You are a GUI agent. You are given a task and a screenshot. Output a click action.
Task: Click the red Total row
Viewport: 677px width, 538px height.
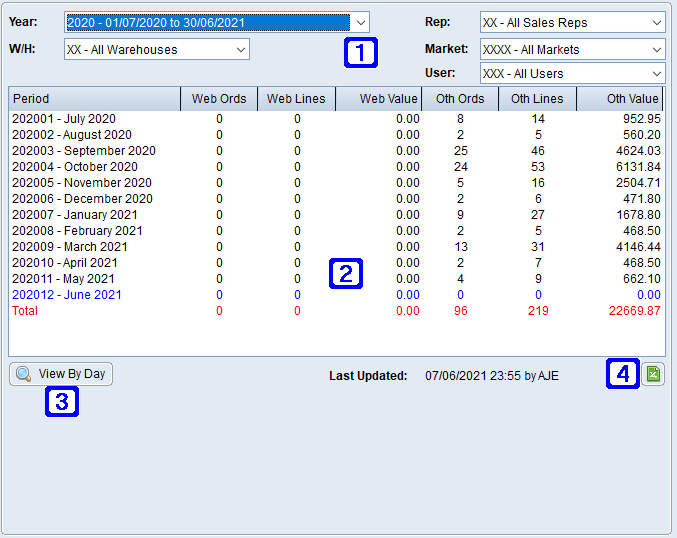28,311
